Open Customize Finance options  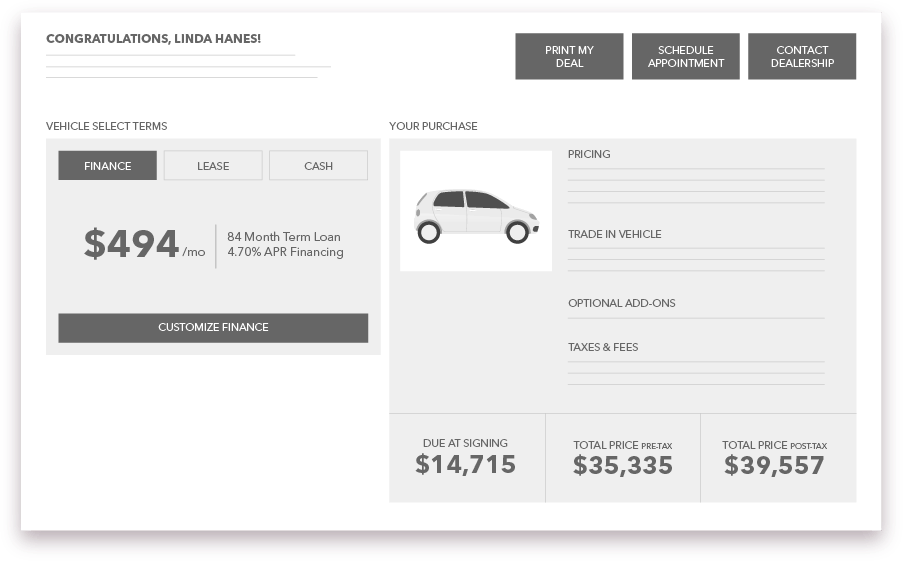click(213, 327)
